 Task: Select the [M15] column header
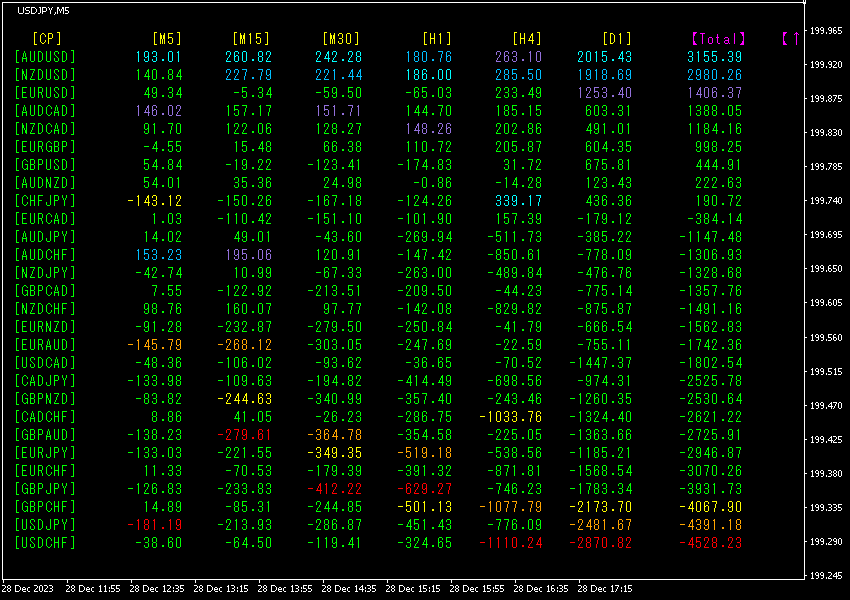point(251,39)
